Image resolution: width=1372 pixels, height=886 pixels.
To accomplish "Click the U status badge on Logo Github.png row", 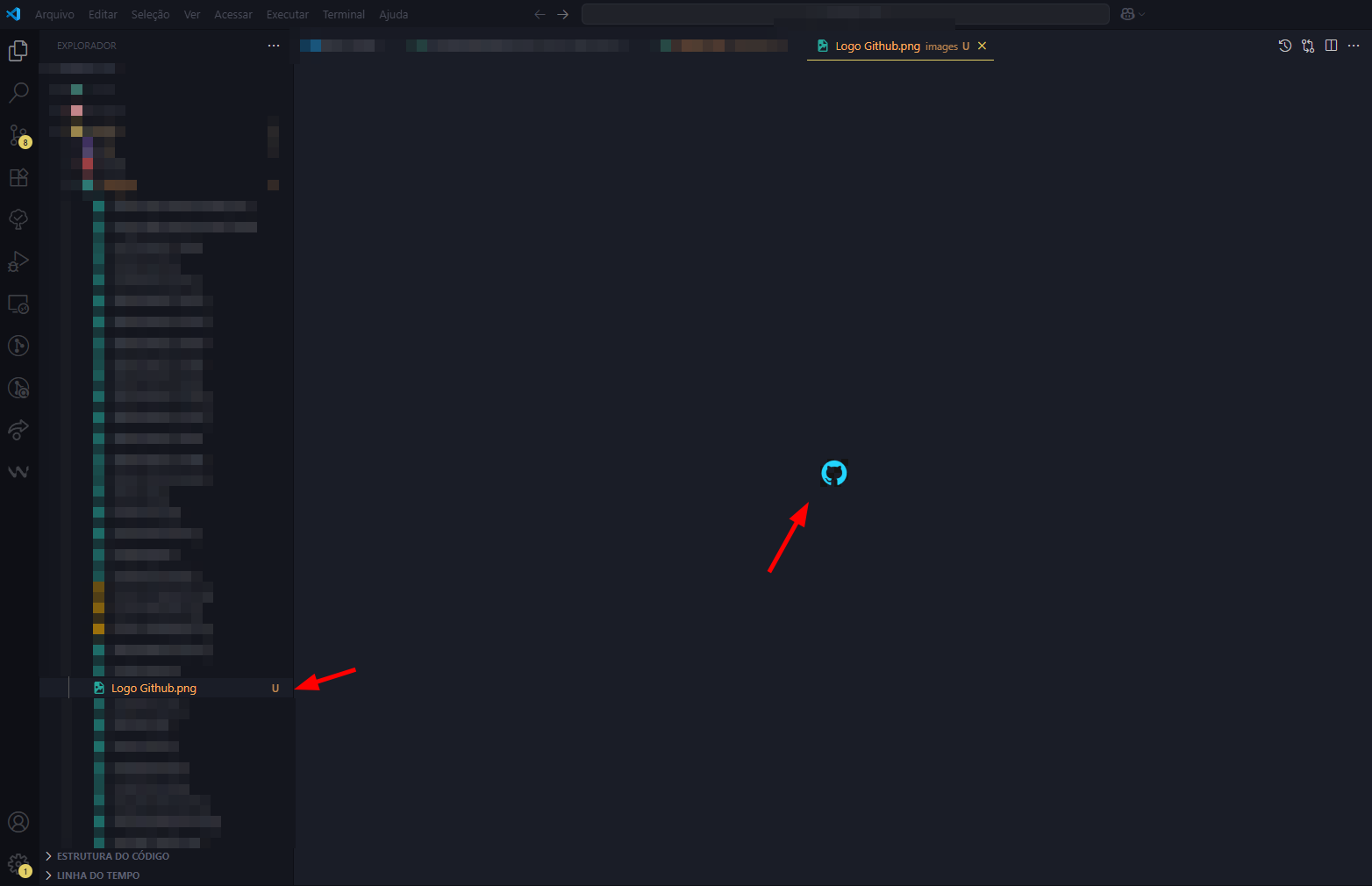I will tap(275, 689).
